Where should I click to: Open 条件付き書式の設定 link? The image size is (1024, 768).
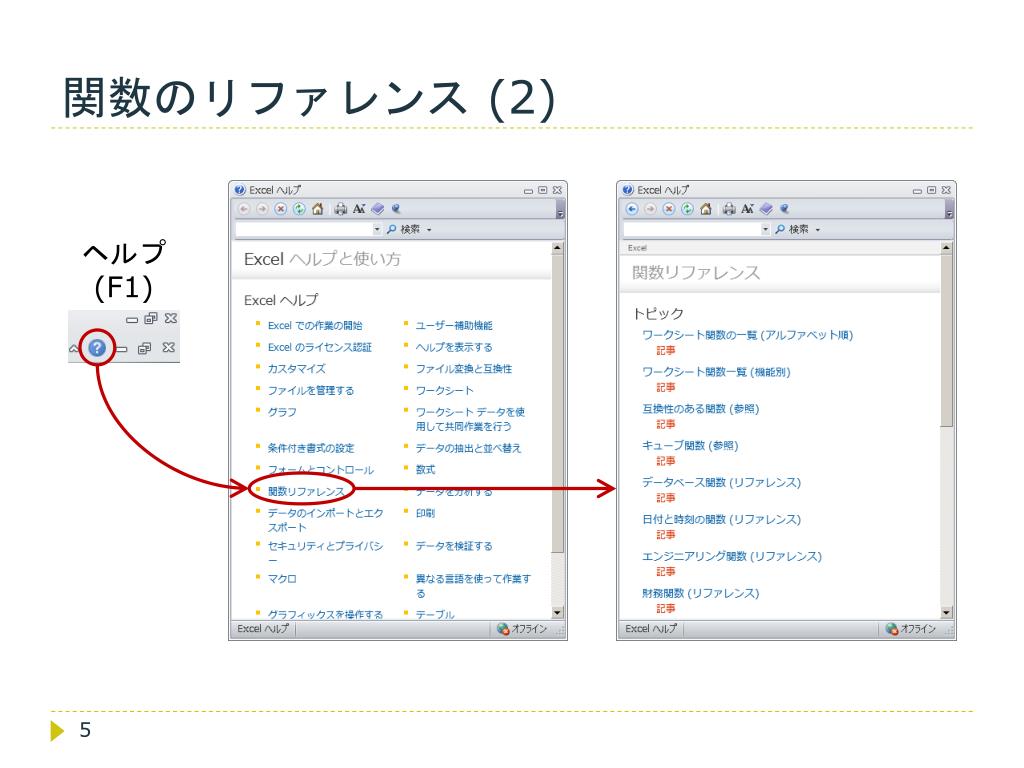[310, 448]
